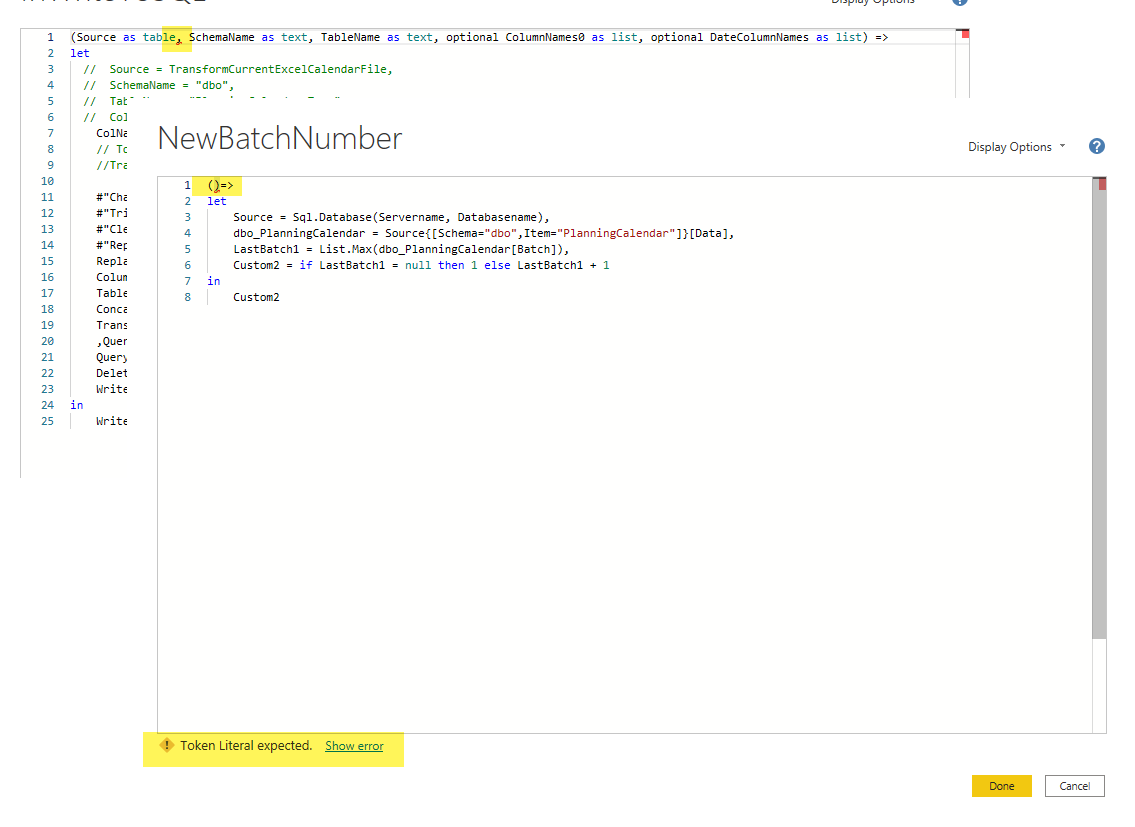Open the Display Options dropdown in NewBatchNumber

click(x=1017, y=147)
